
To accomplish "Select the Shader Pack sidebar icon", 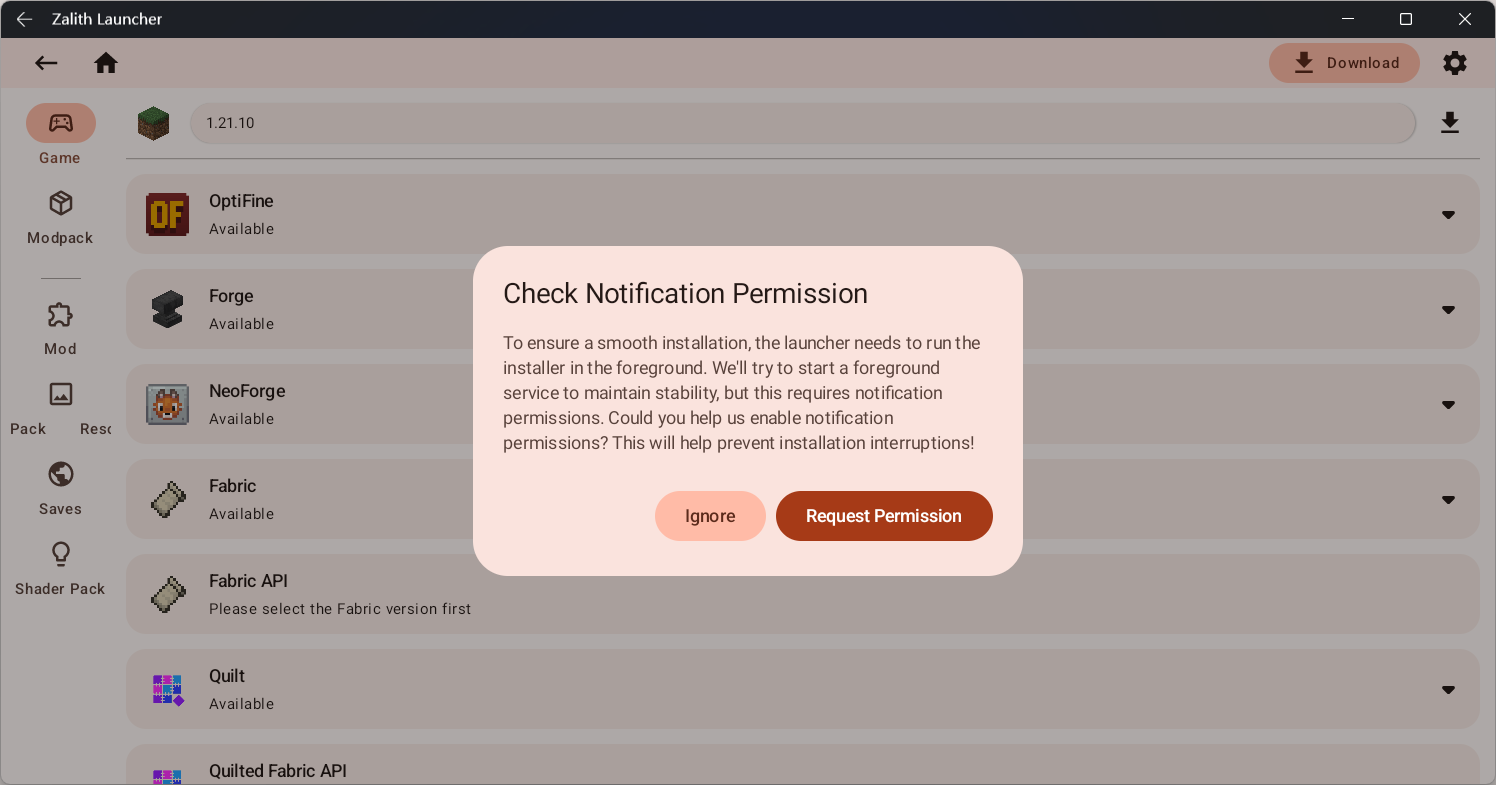I will (x=60, y=553).
